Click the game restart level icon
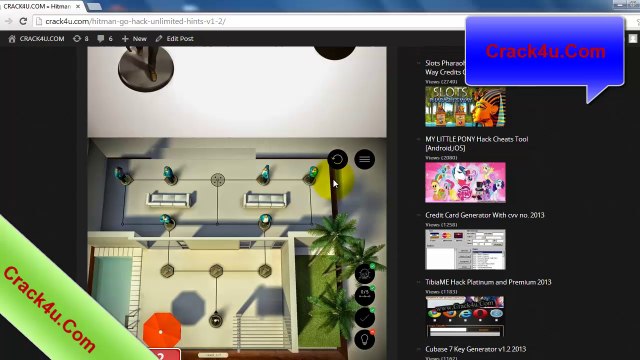The width and height of the screenshot is (640, 360). [337, 159]
